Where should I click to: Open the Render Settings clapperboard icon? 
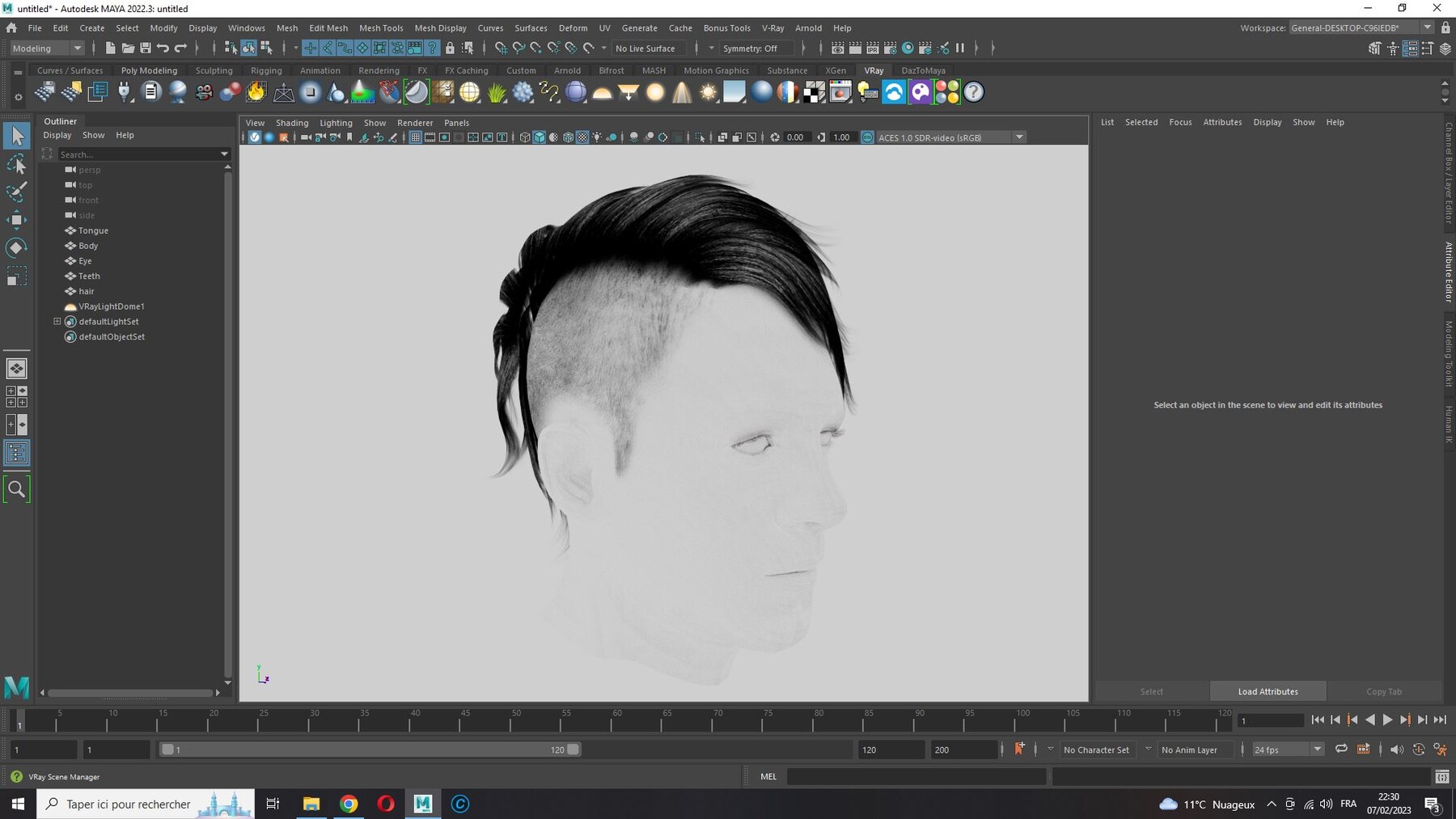point(891,49)
